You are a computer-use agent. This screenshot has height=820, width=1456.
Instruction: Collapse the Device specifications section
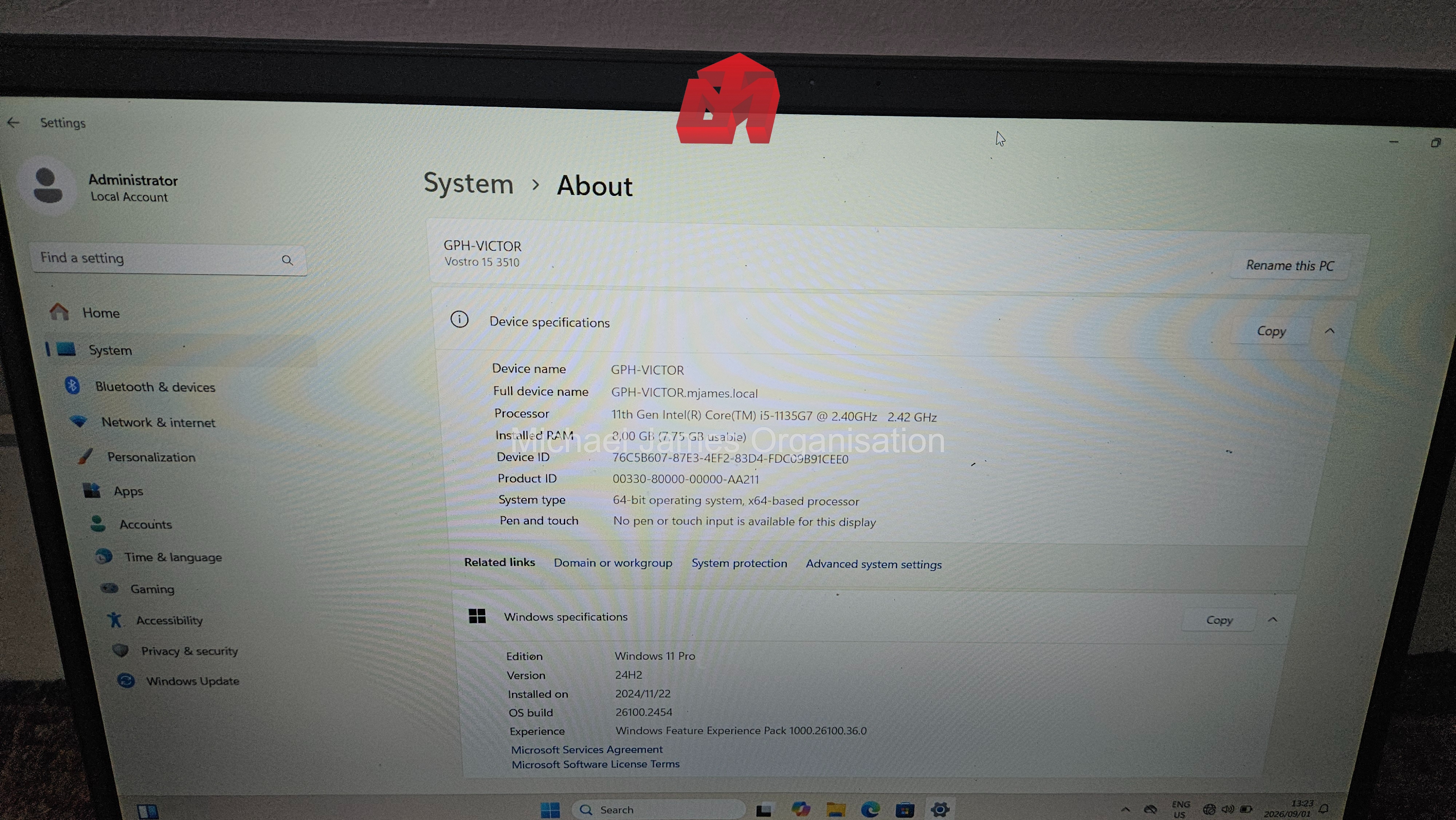point(1329,331)
